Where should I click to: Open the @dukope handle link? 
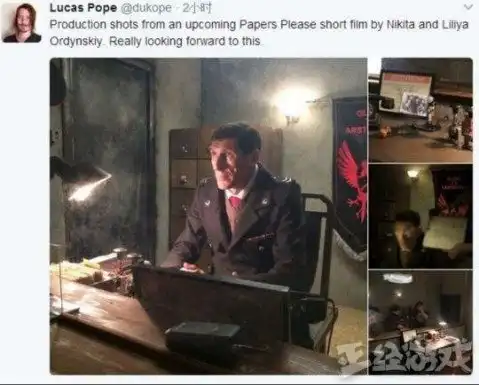click(146, 8)
